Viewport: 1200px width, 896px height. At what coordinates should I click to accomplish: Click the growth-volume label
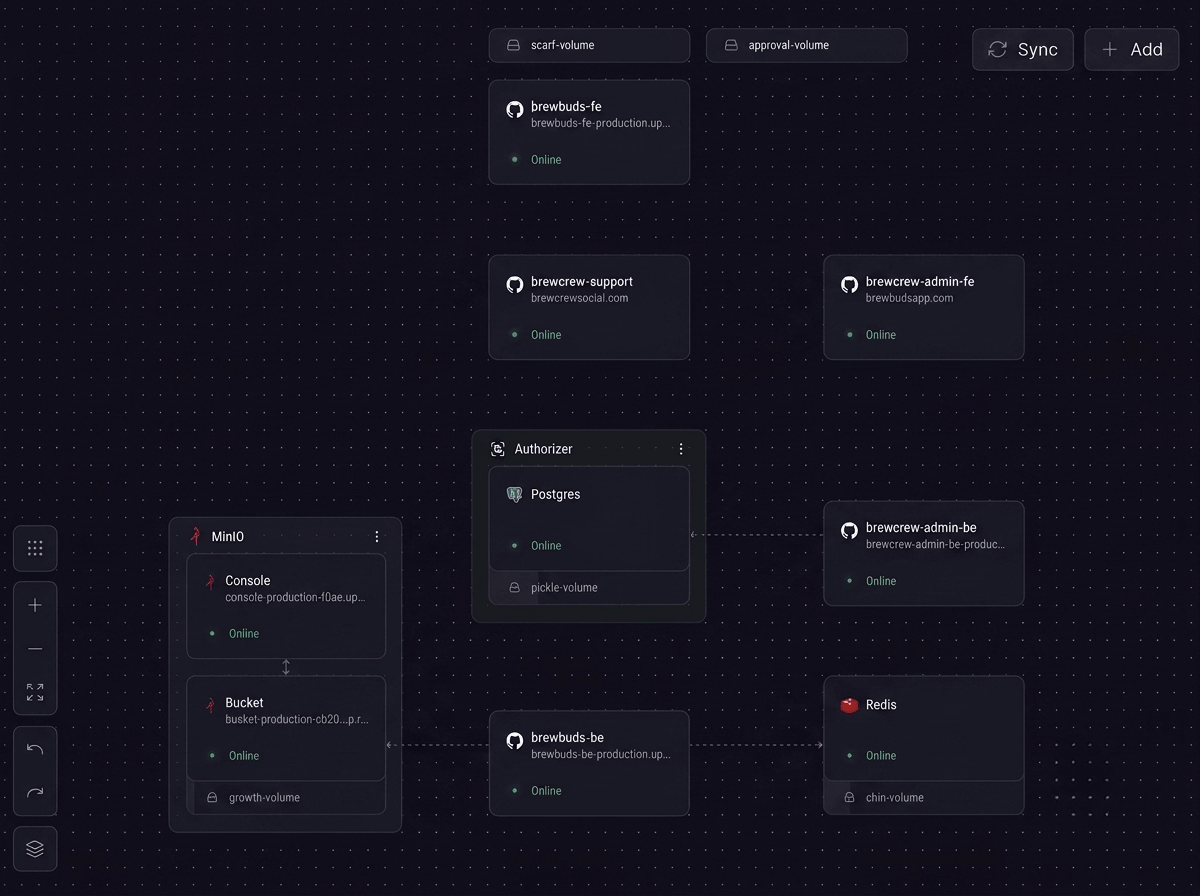264,798
